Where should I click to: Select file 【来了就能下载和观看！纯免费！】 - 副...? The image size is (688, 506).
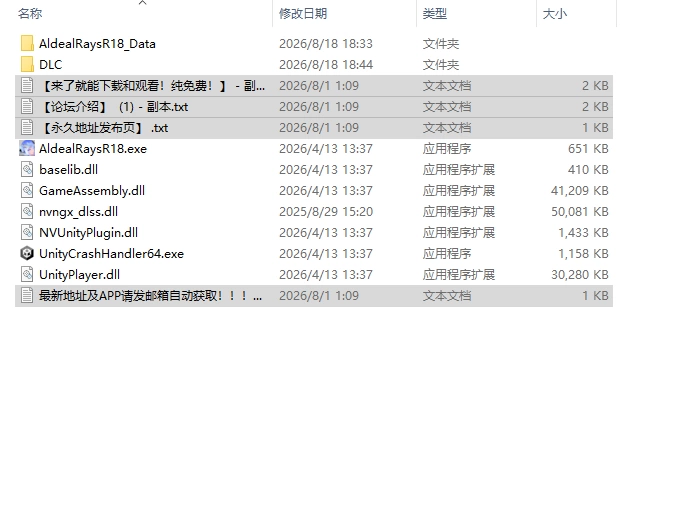pyautogui.click(x=152, y=86)
